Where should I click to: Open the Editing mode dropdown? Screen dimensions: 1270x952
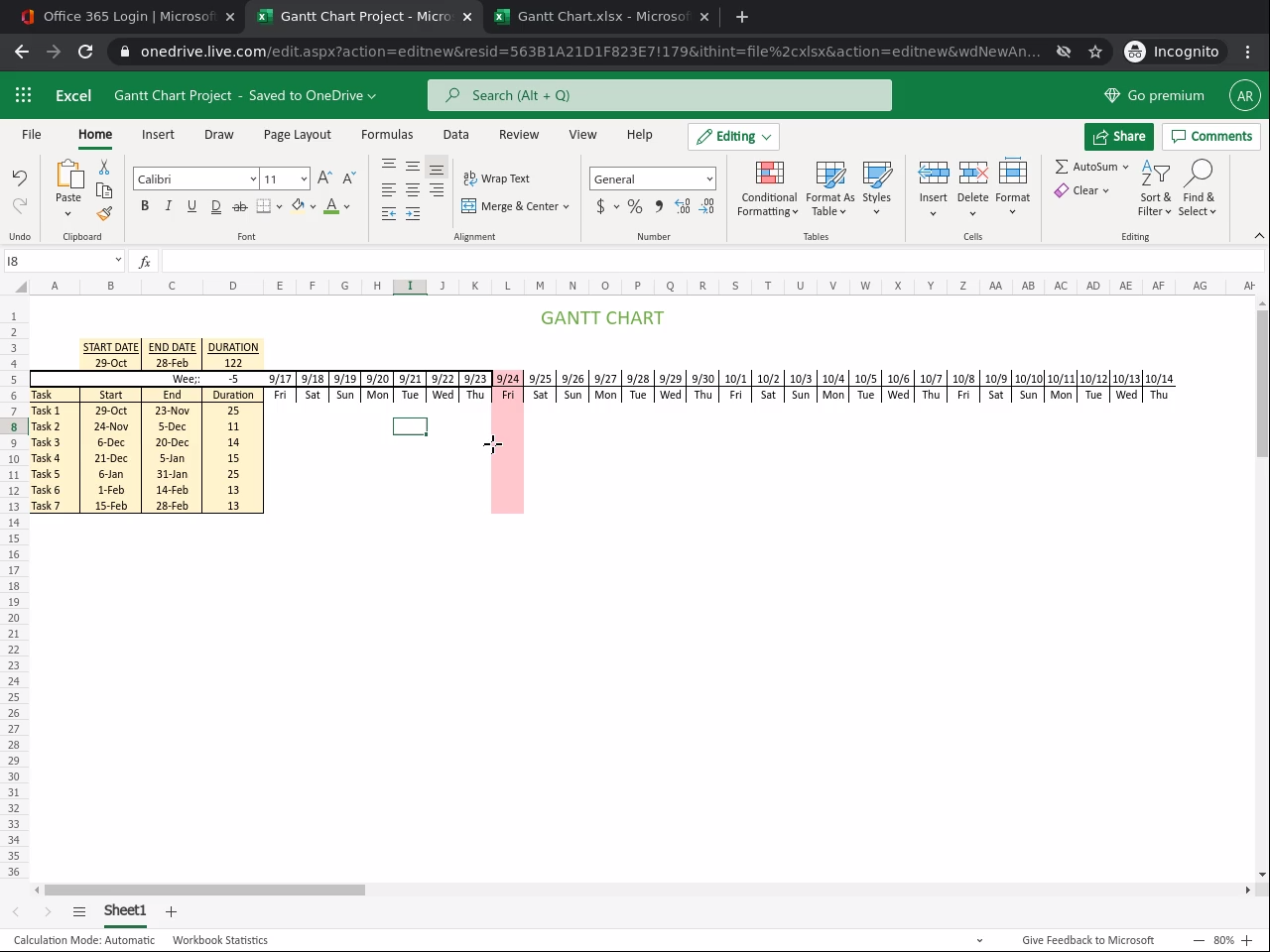point(733,136)
